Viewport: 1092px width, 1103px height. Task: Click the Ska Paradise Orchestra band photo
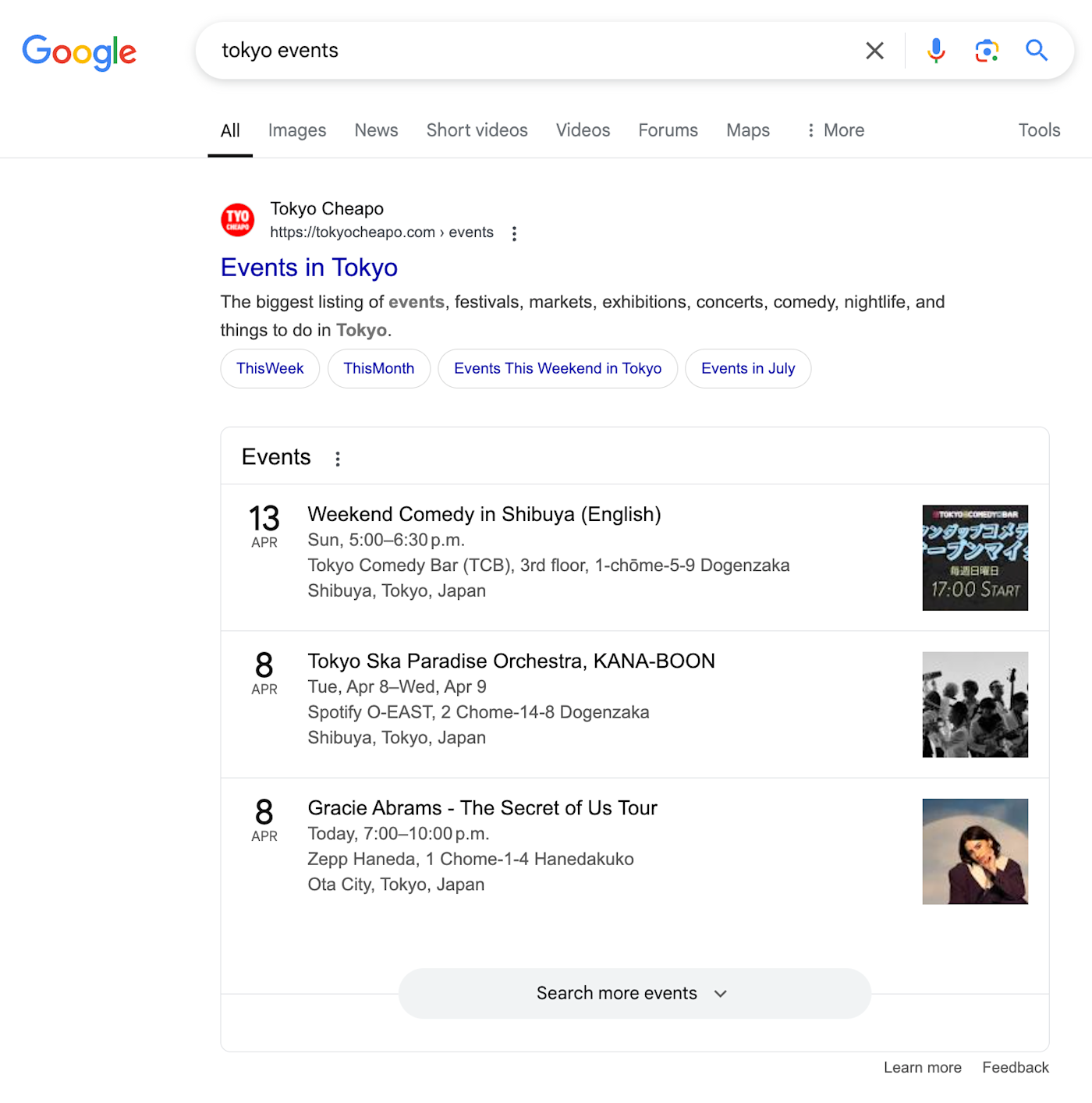click(975, 704)
